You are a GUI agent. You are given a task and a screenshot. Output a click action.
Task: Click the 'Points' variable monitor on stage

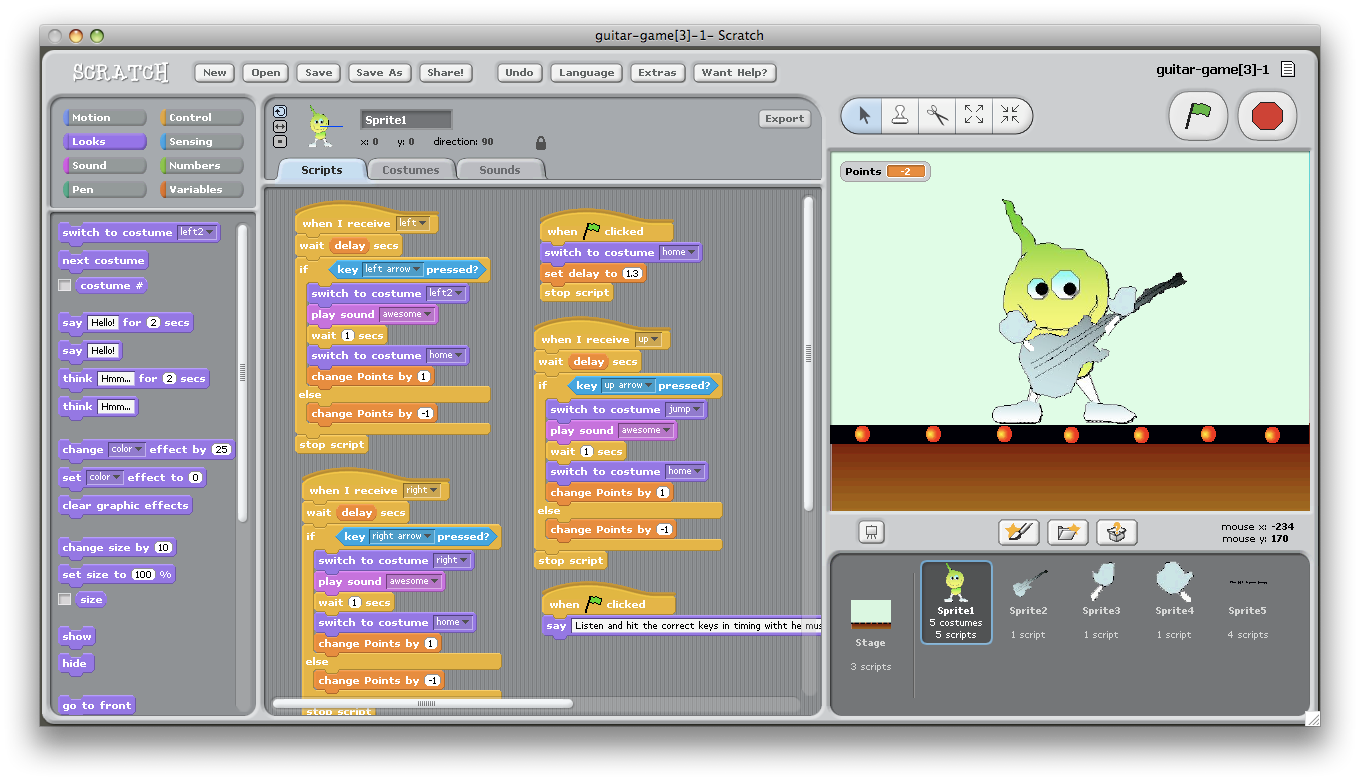pyautogui.click(x=885, y=171)
